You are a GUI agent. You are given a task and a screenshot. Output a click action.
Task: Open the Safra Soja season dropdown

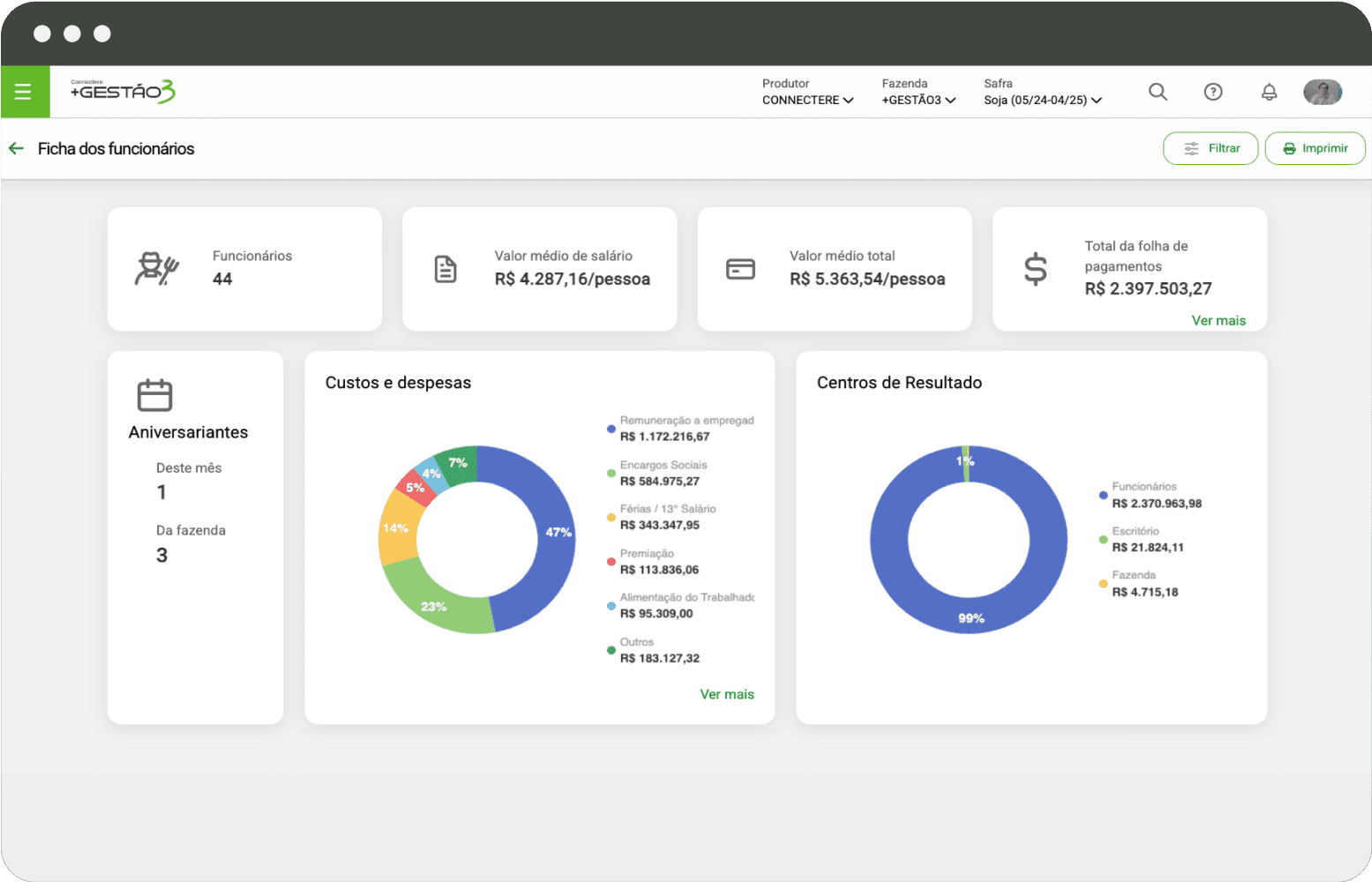[1042, 100]
